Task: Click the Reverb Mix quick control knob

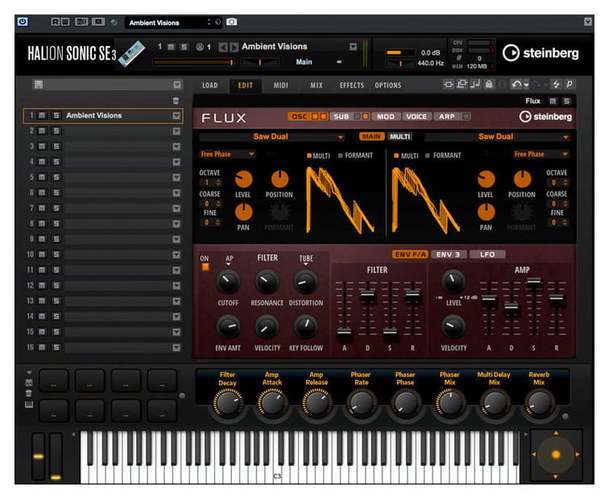Action: [539, 403]
